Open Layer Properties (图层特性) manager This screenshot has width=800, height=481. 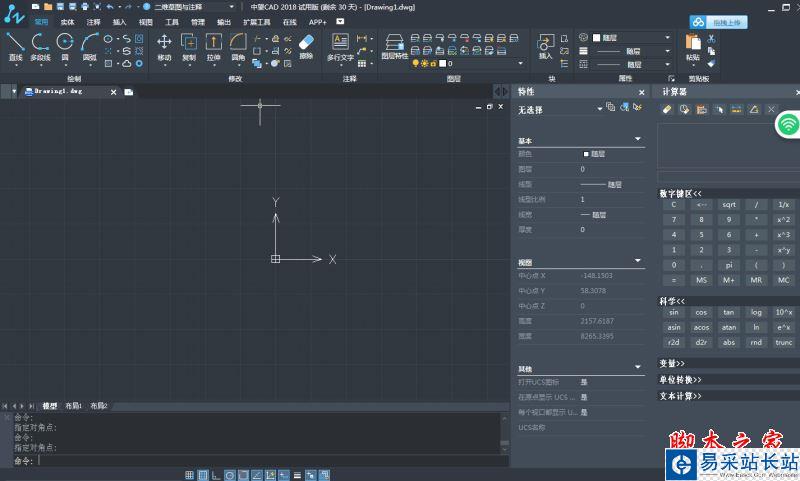point(394,46)
